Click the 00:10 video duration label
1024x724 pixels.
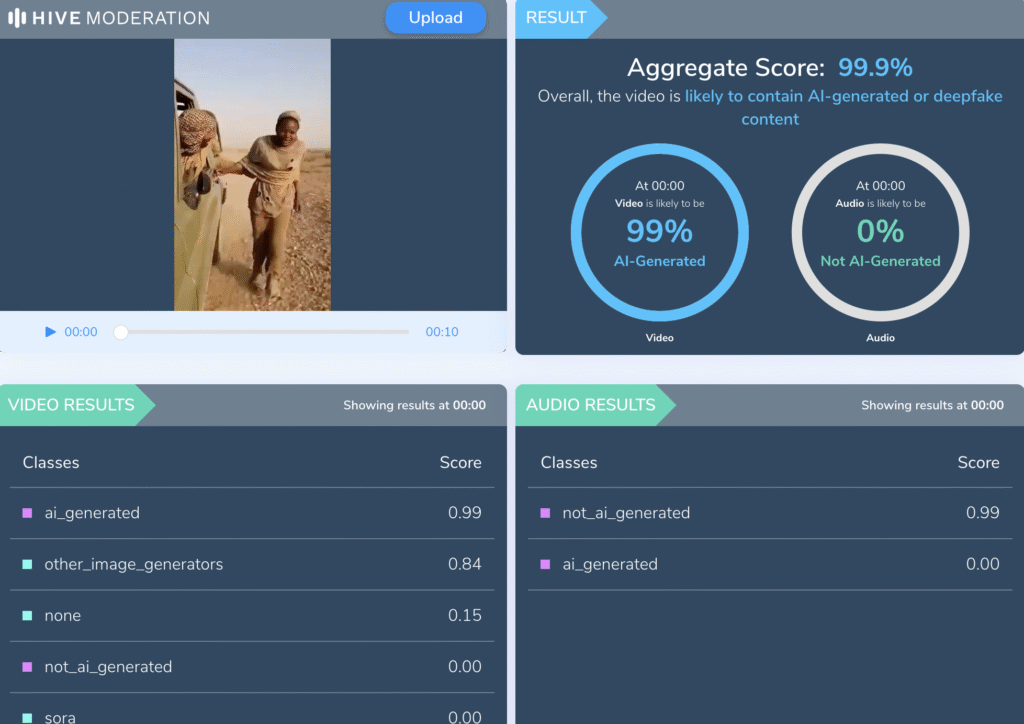click(x=442, y=332)
